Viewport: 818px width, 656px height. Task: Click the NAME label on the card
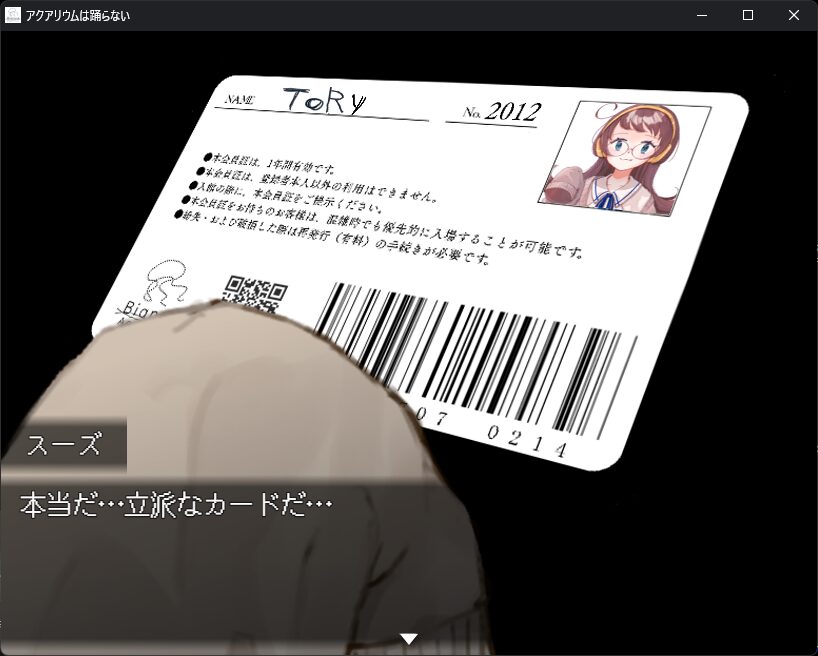[241, 100]
